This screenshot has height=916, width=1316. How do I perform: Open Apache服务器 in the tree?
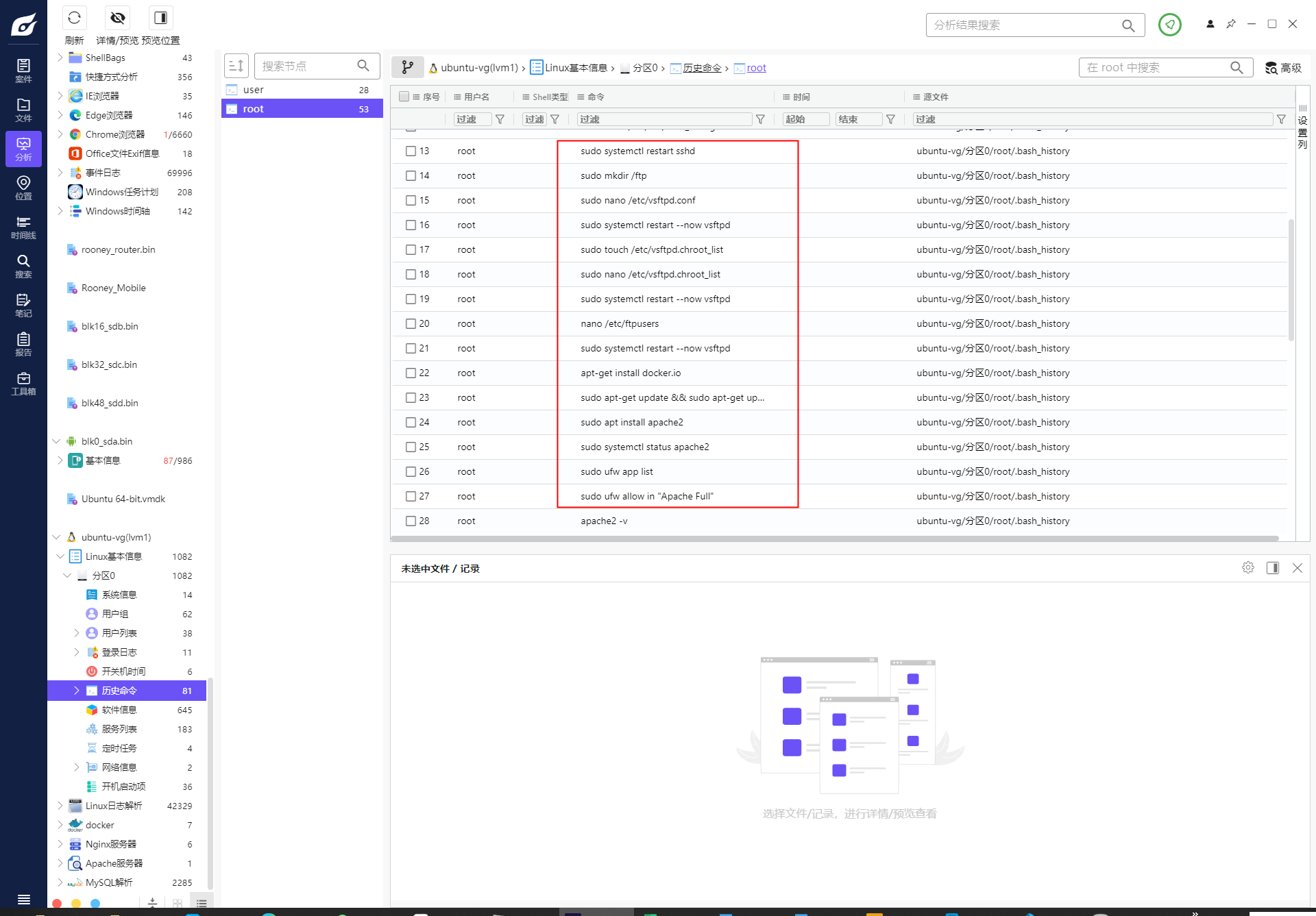[x=114, y=863]
